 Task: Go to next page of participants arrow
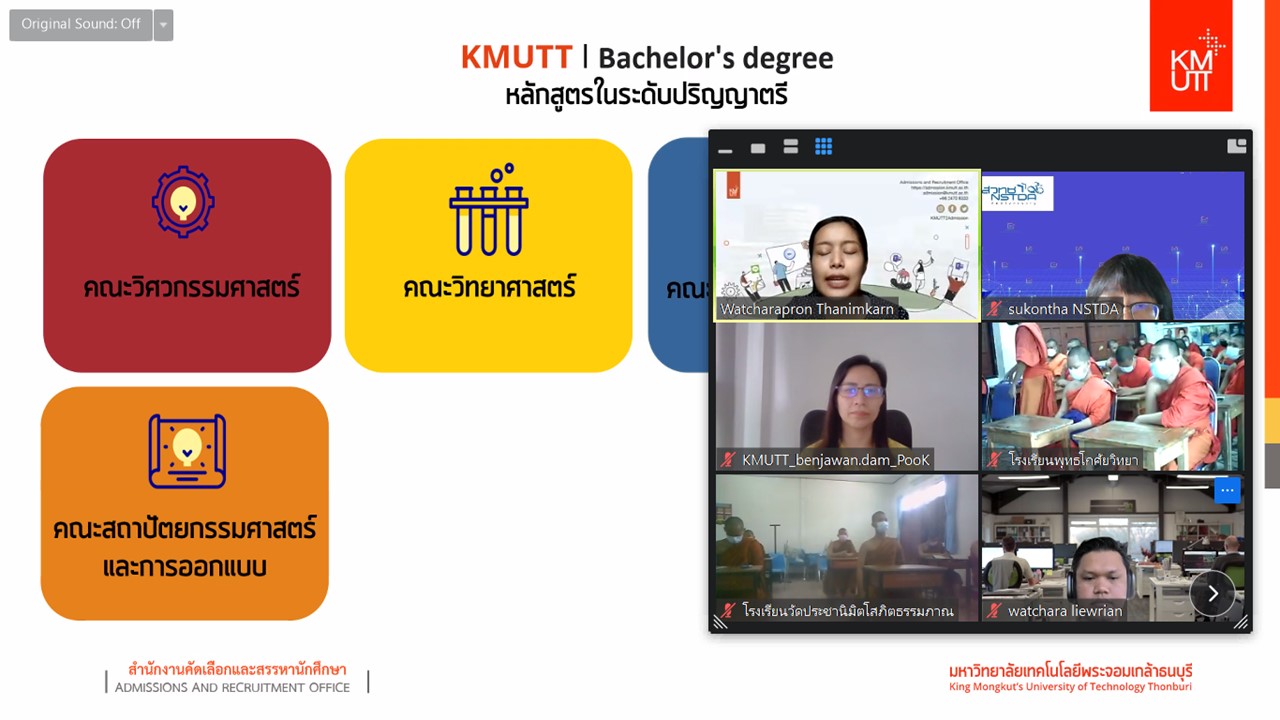(1212, 594)
